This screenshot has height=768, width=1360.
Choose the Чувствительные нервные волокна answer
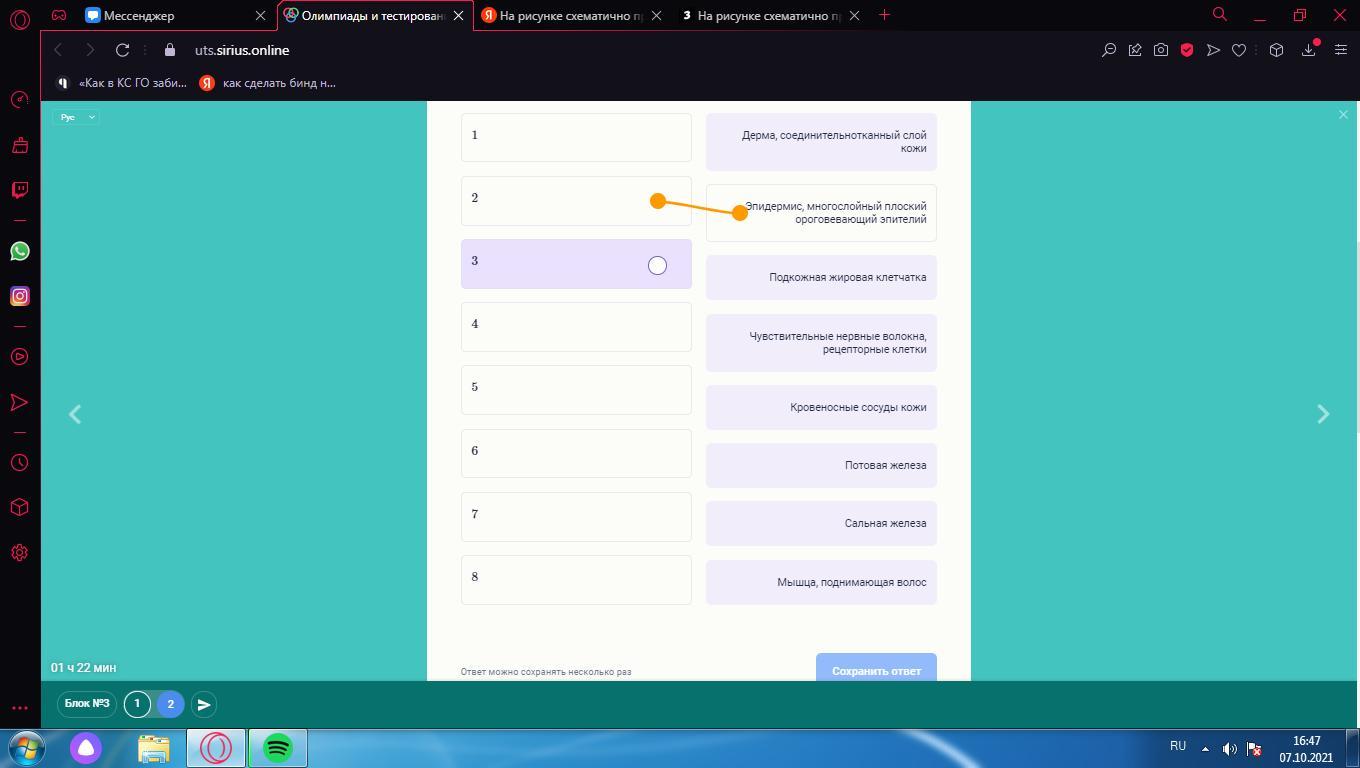coord(821,343)
